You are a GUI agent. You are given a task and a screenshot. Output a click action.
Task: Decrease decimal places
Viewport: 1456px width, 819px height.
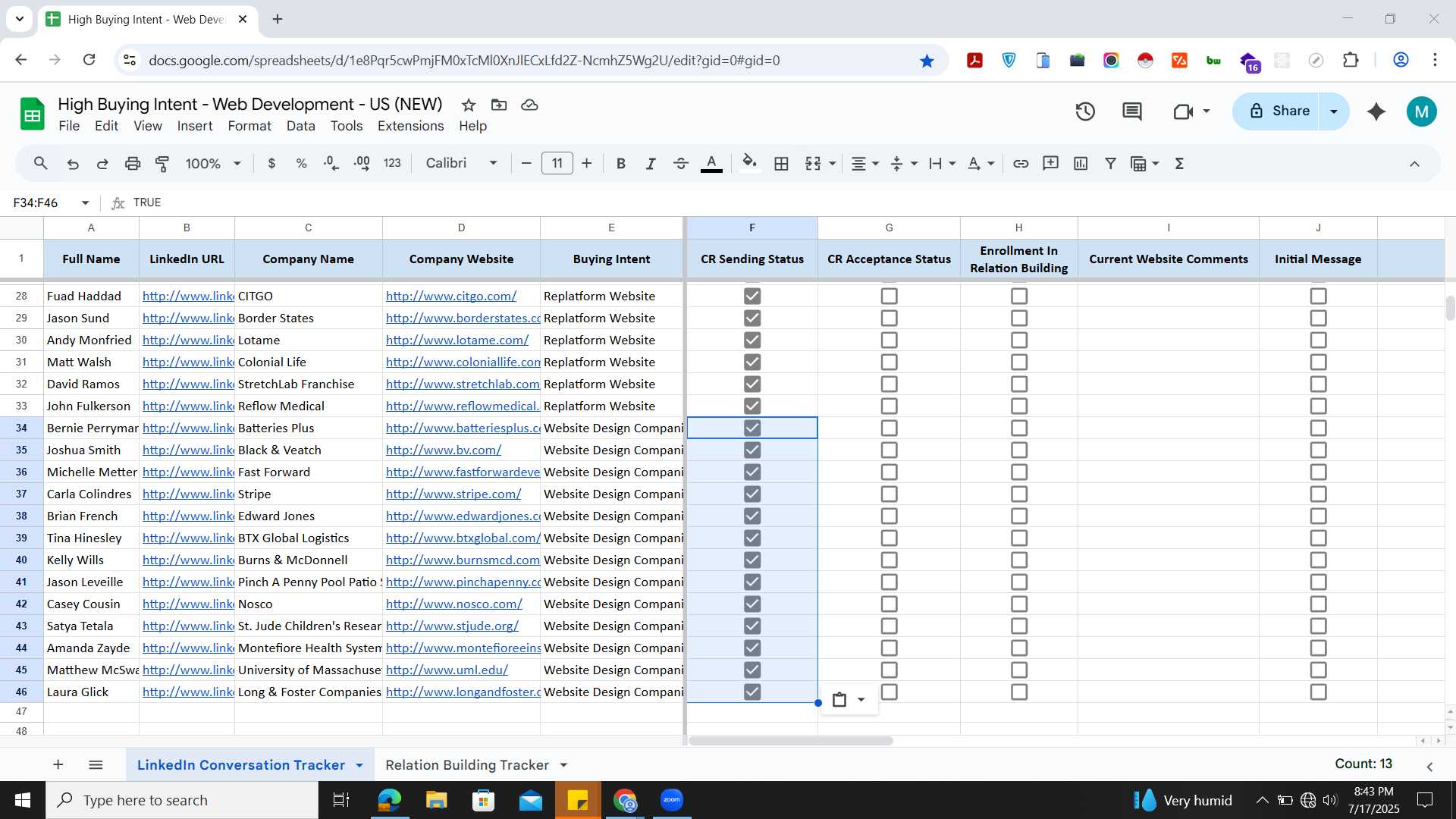tap(331, 164)
